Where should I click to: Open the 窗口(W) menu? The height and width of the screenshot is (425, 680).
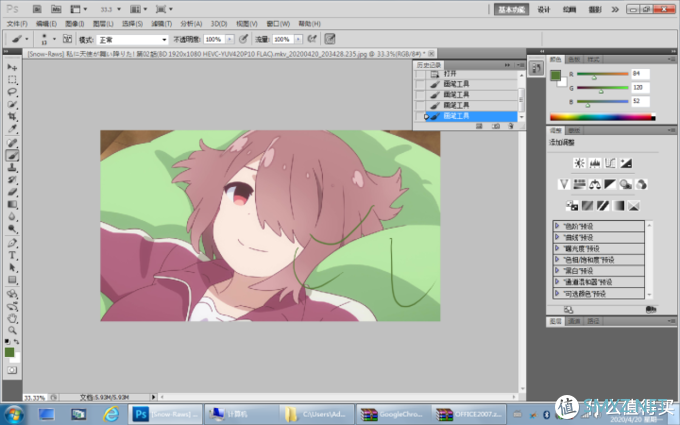pos(278,23)
